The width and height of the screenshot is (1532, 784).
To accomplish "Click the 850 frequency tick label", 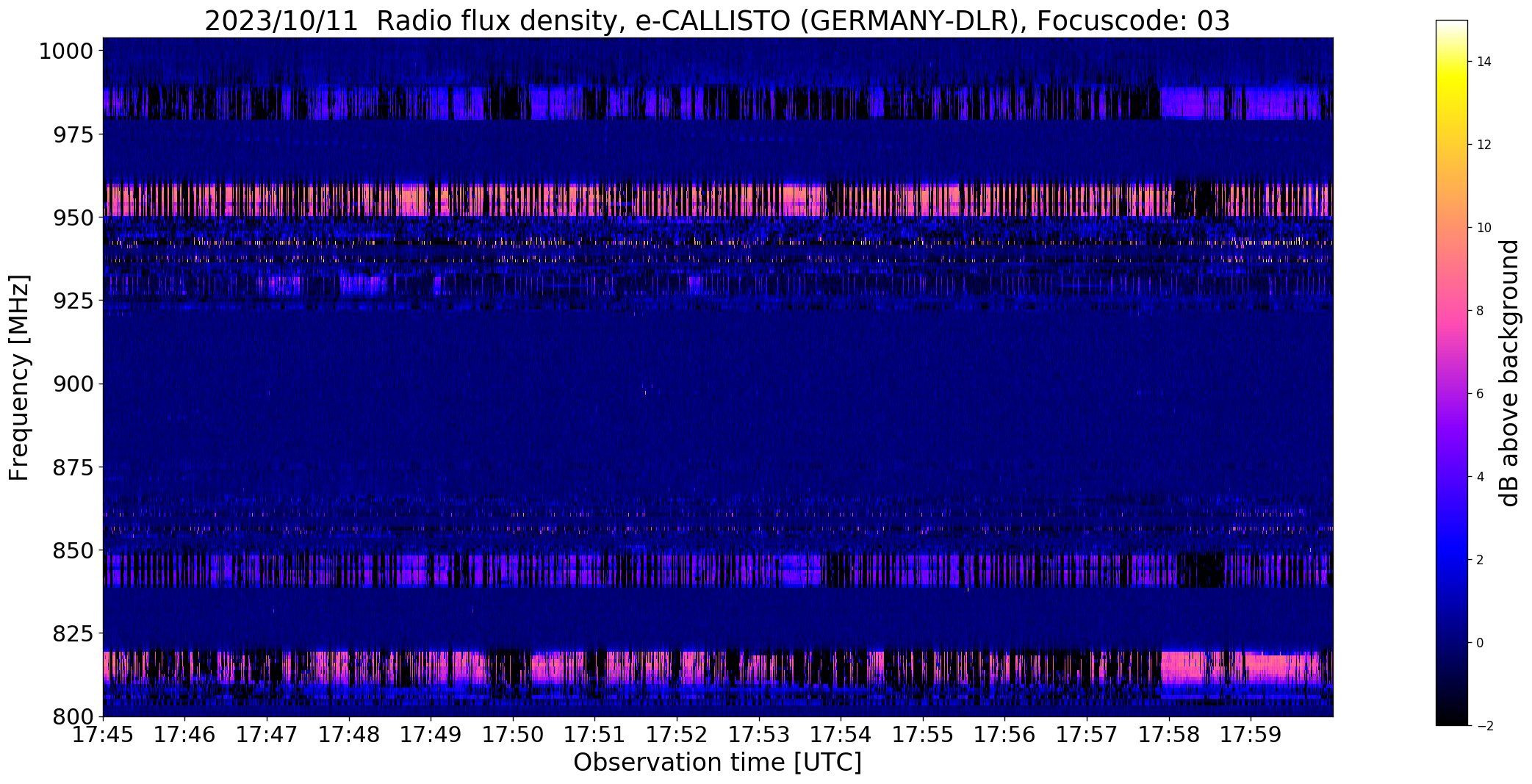I will click(x=73, y=550).
